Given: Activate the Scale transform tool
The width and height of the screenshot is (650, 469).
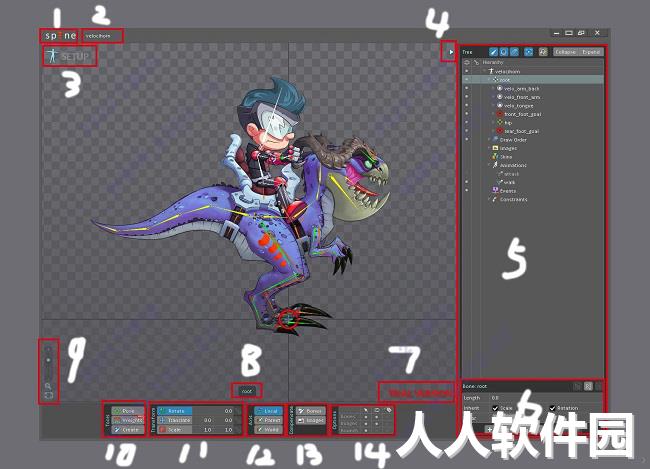Looking at the screenshot, I should pyautogui.click(x=175, y=430).
